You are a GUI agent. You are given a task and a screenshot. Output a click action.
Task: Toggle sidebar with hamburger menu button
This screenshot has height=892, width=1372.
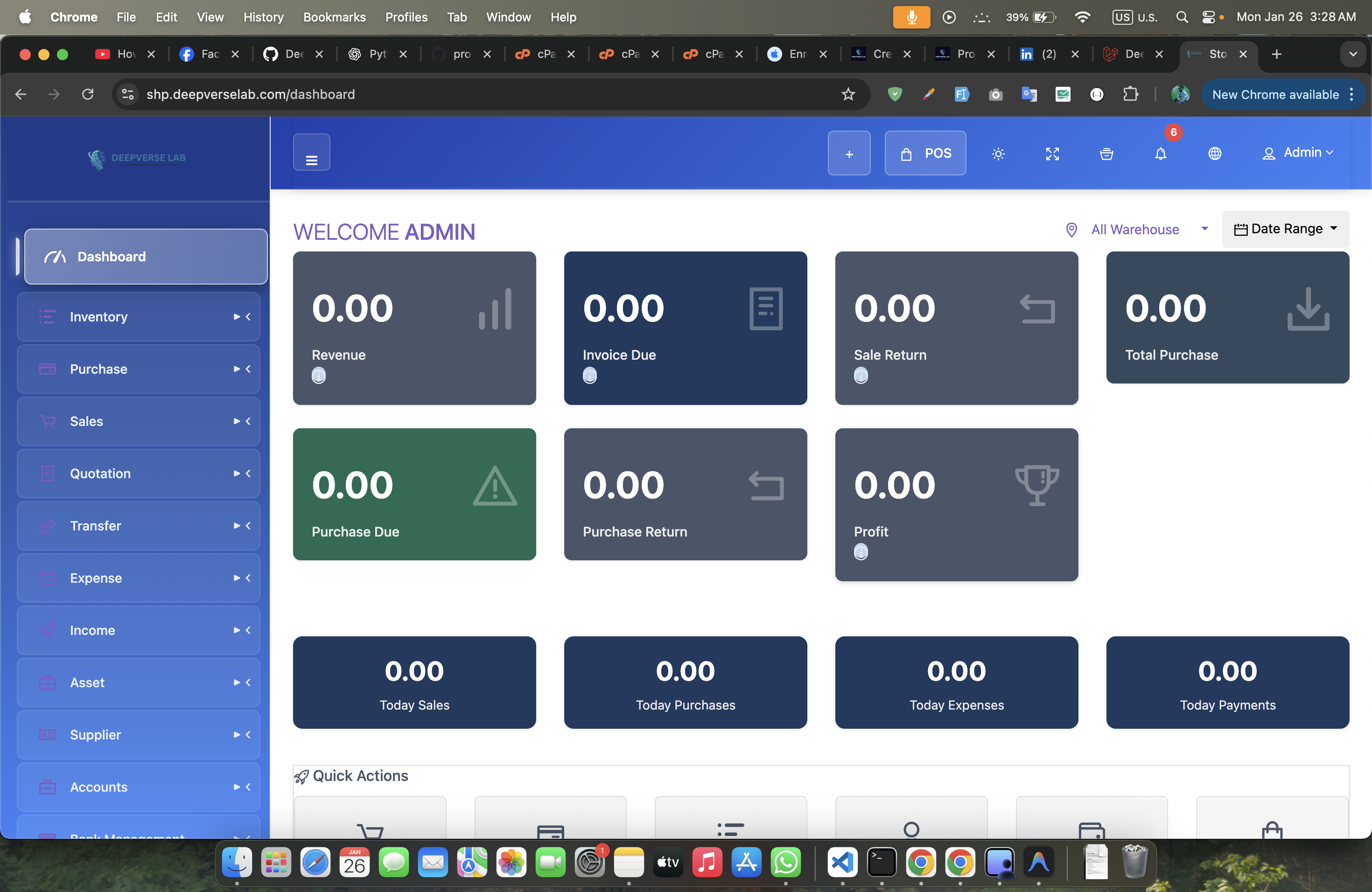point(311,153)
